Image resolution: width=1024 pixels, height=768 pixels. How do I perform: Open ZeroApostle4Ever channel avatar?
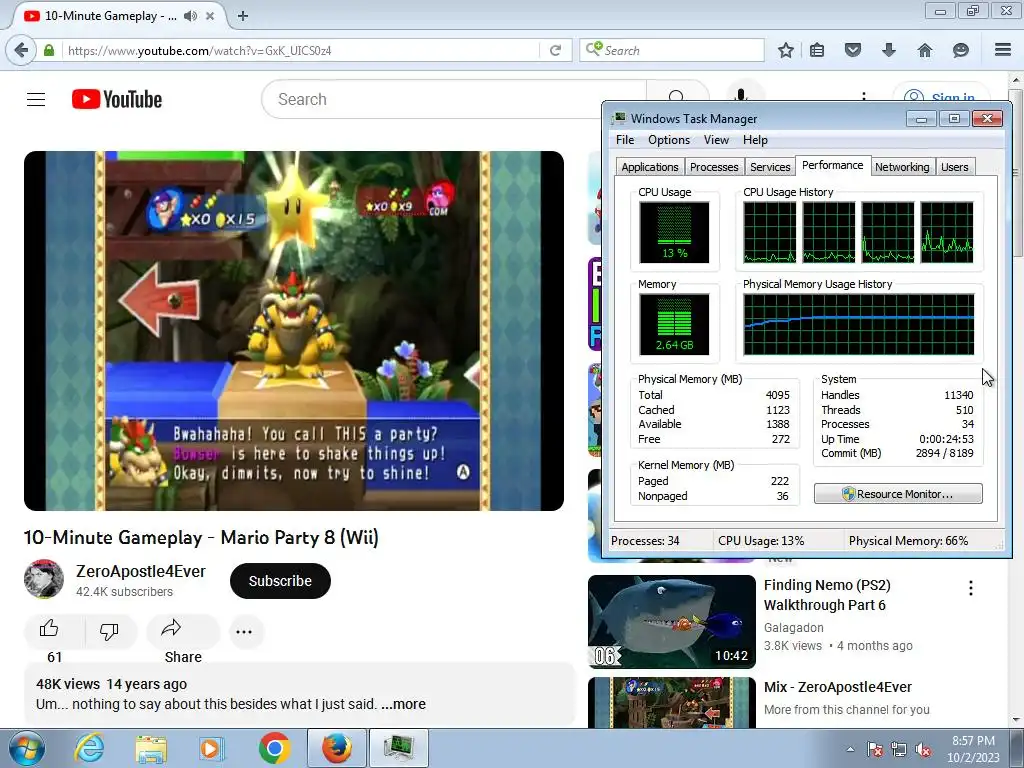click(x=44, y=579)
